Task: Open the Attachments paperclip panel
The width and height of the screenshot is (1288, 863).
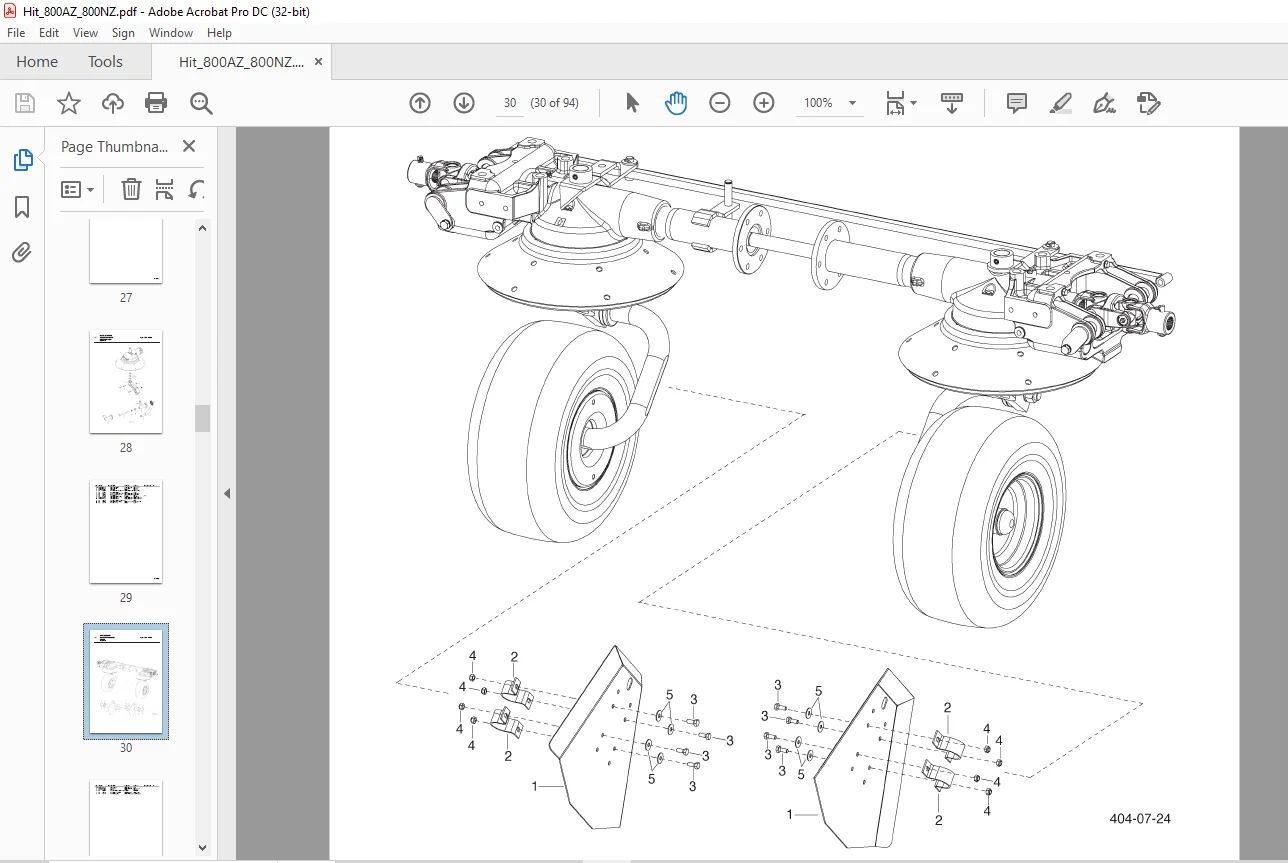Action: pyautogui.click(x=22, y=252)
